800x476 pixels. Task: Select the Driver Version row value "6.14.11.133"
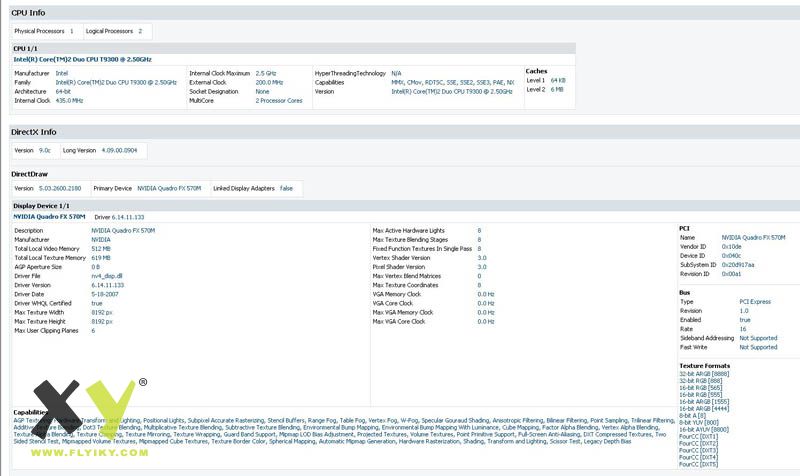(108, 286)
